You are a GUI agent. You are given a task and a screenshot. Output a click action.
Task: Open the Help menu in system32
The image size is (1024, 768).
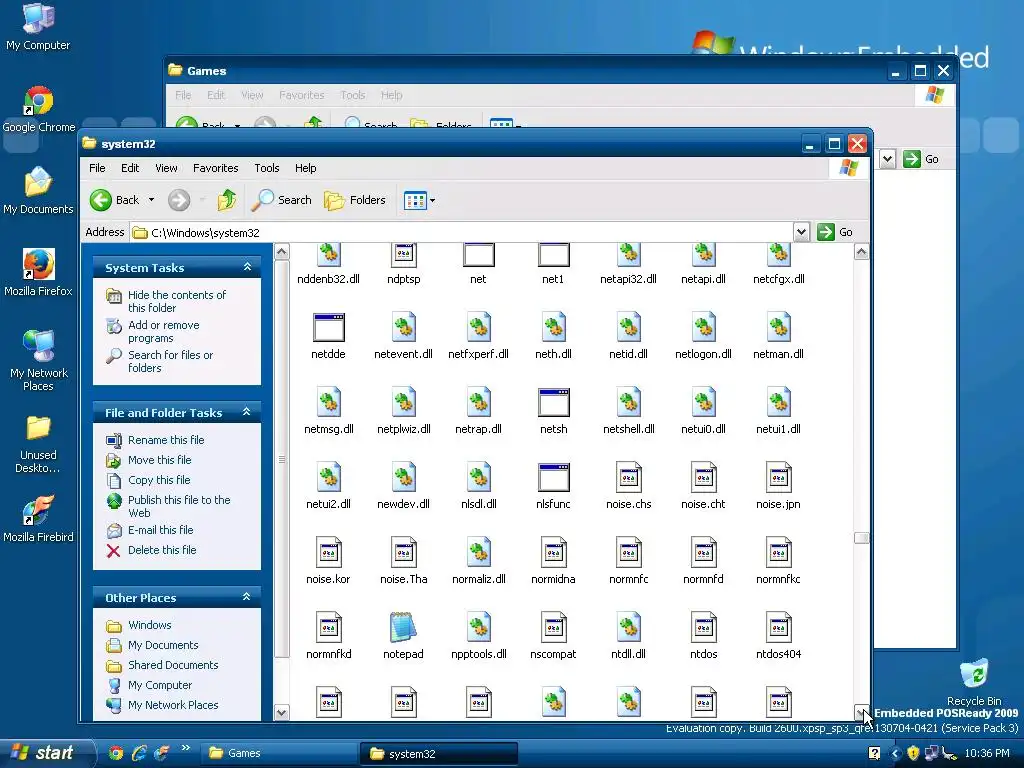tap(306, 168)
